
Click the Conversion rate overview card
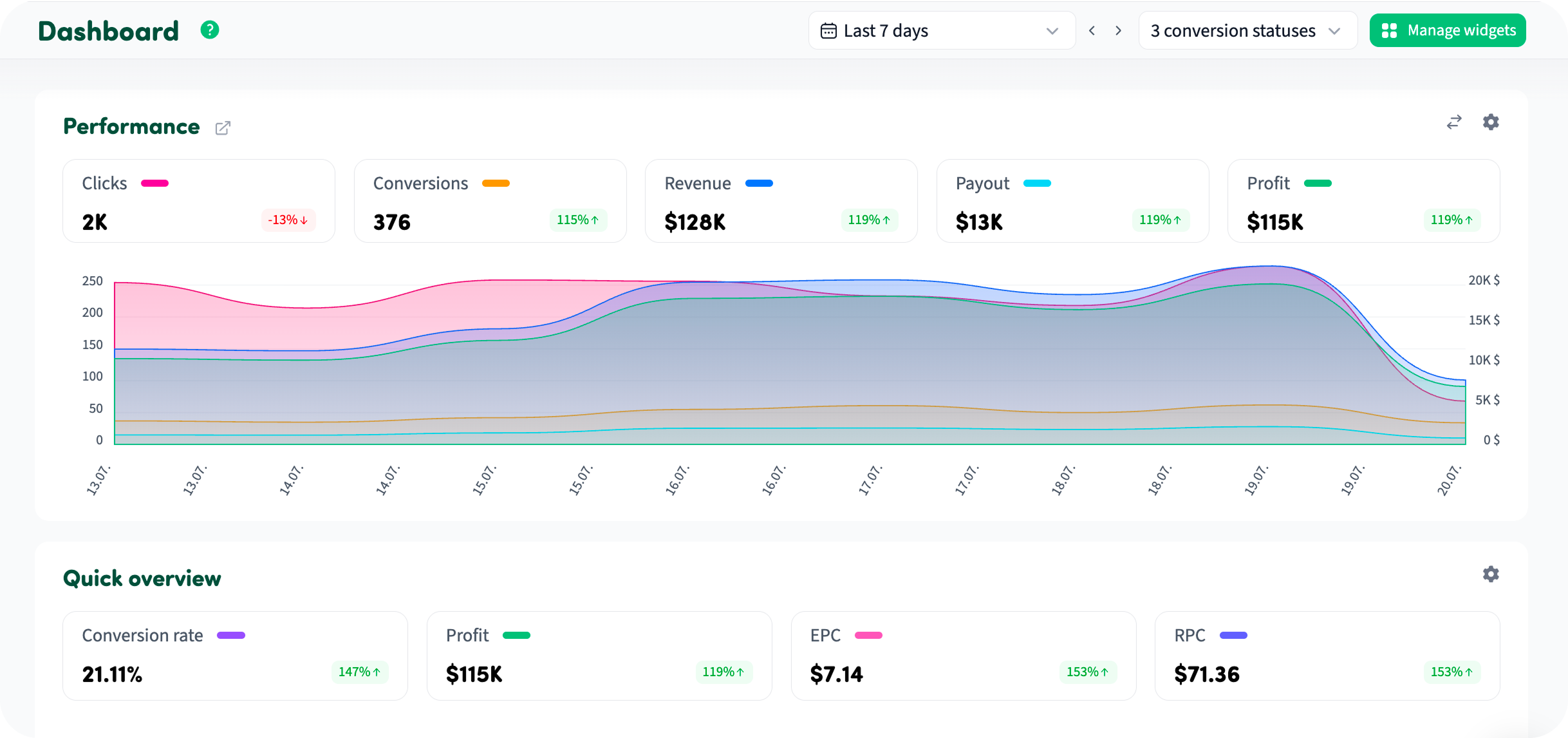pyautogui.click(x=236, y=656)
